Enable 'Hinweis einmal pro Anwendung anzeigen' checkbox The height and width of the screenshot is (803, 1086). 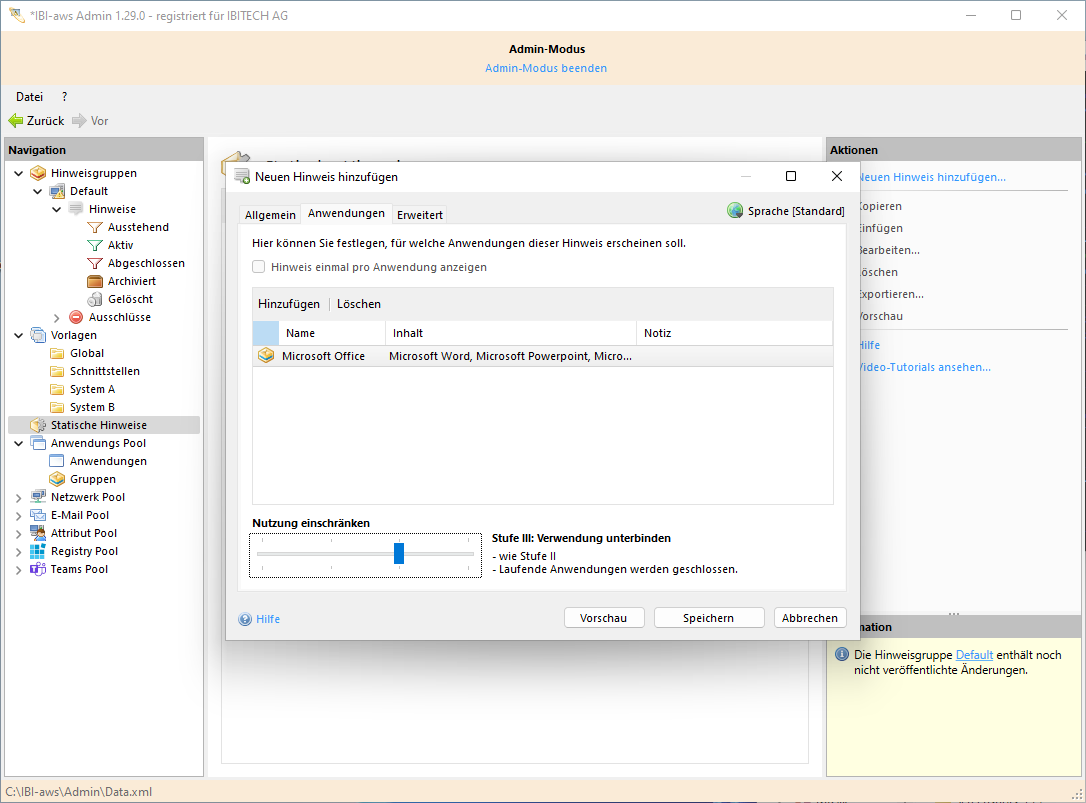(x=259, y=267)
